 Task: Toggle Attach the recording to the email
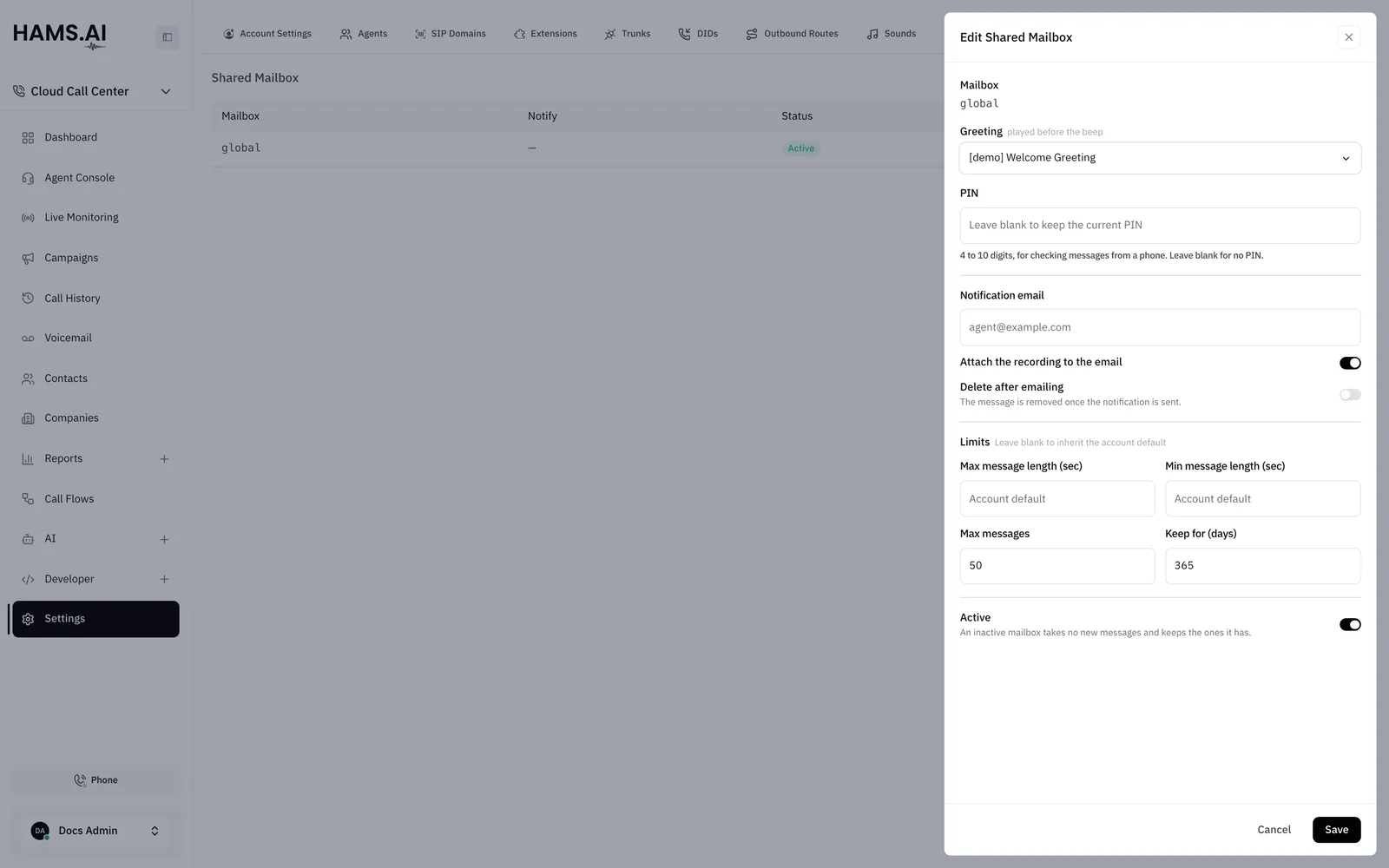tap(1350, 363)
